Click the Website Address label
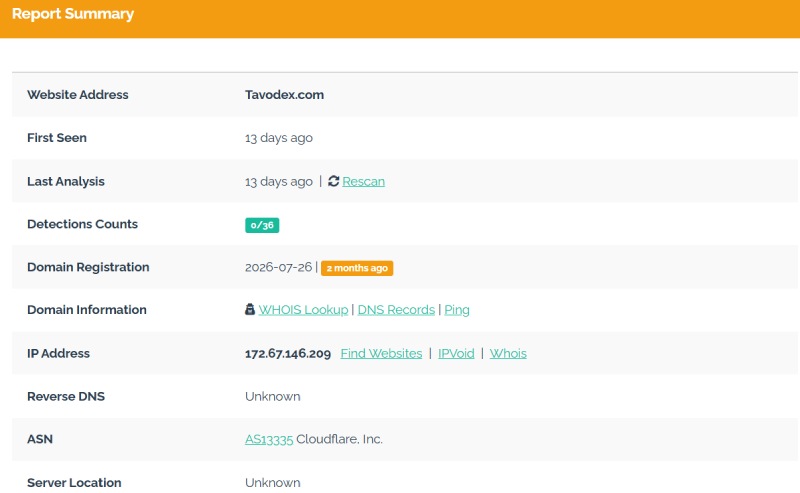Screen dimensions: 800x493 point(78,95)
